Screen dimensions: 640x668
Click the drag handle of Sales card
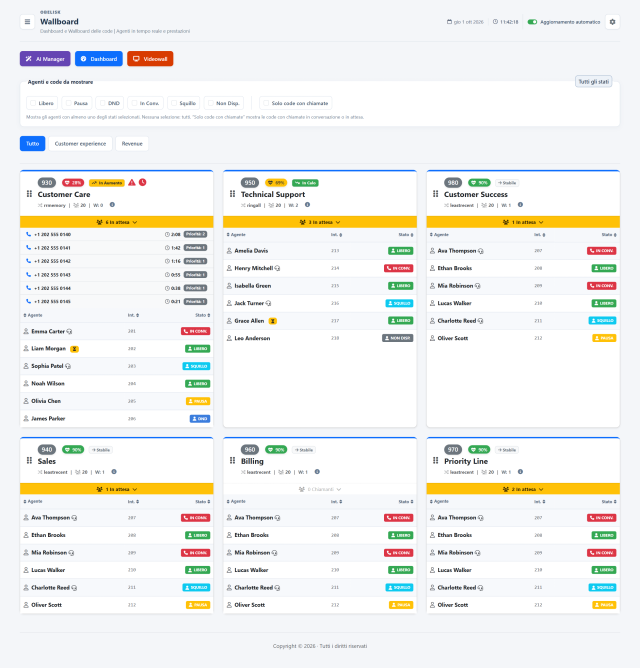[x=29, y=461]
